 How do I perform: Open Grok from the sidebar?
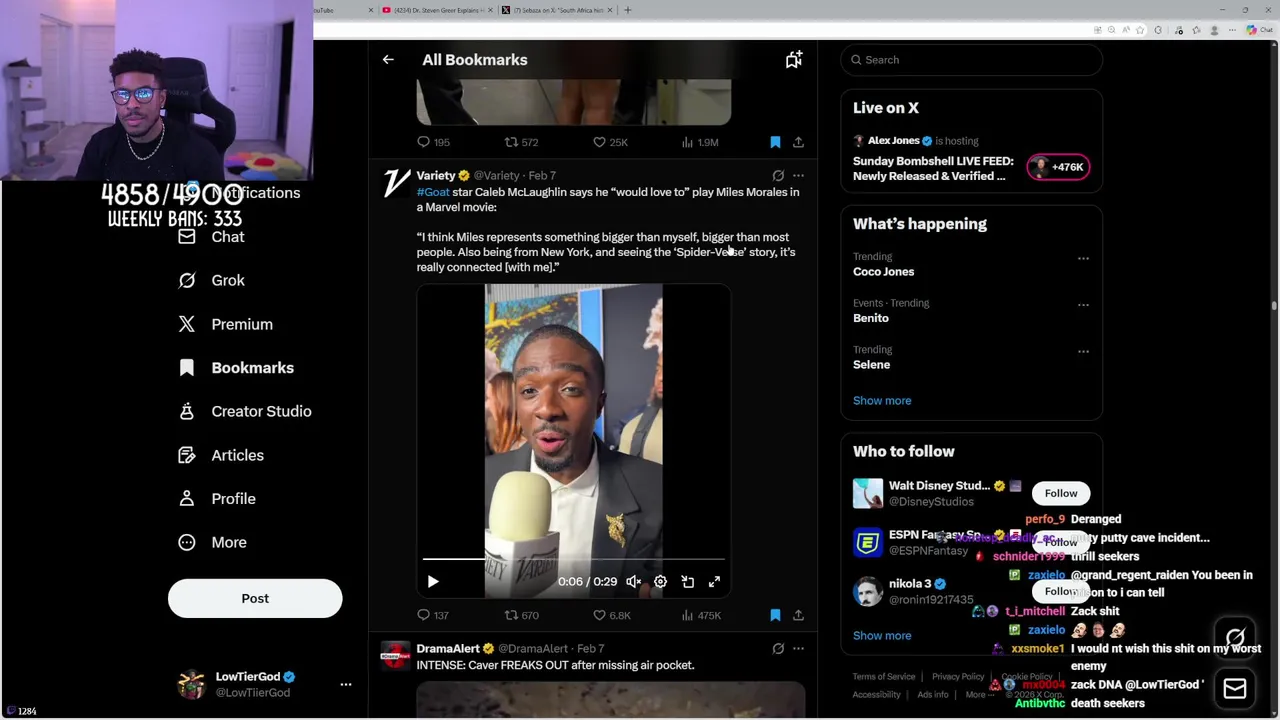(211, 280)
